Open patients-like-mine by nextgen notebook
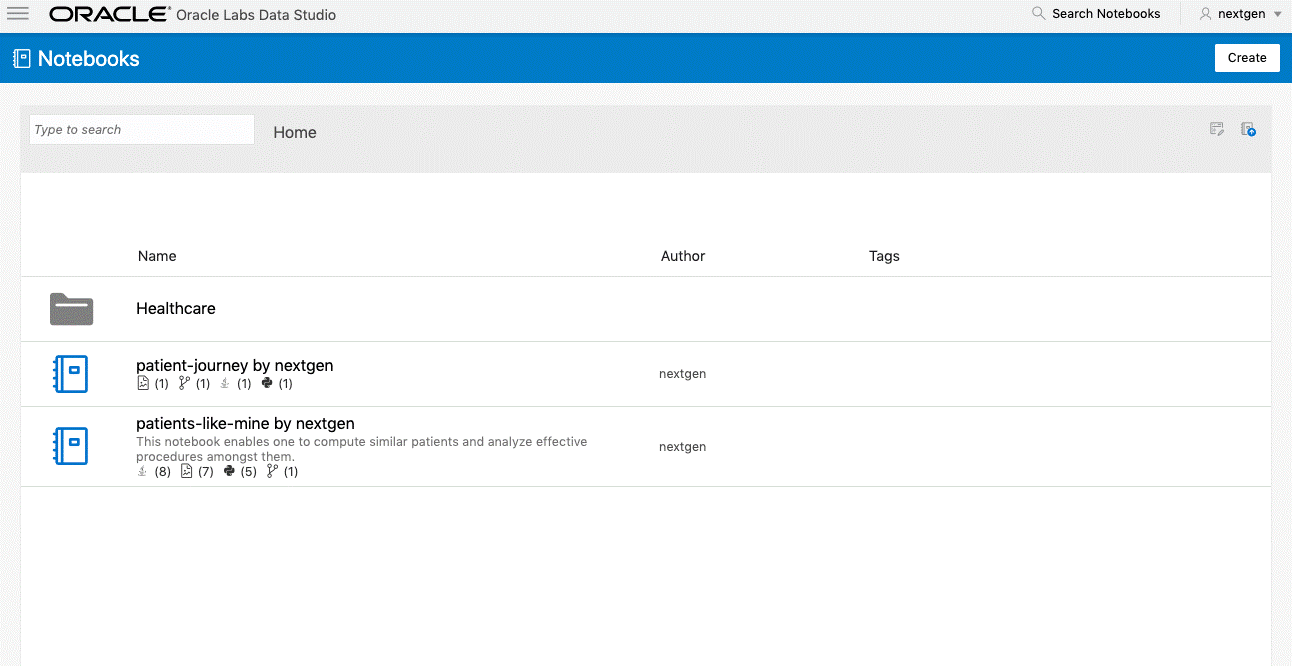Screen dimensions: 1292x666 click(x=245, y=424)
